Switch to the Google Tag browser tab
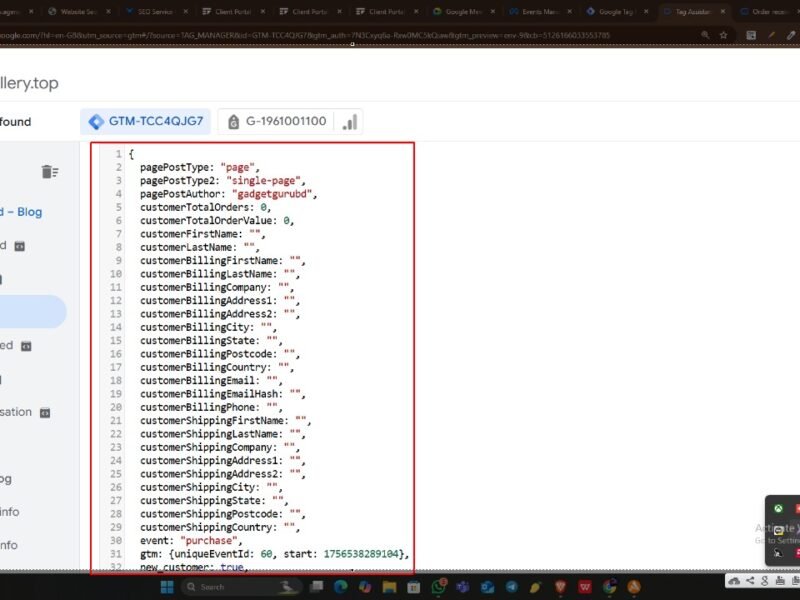This screenshot has height=600, width=800. point(616,12)
